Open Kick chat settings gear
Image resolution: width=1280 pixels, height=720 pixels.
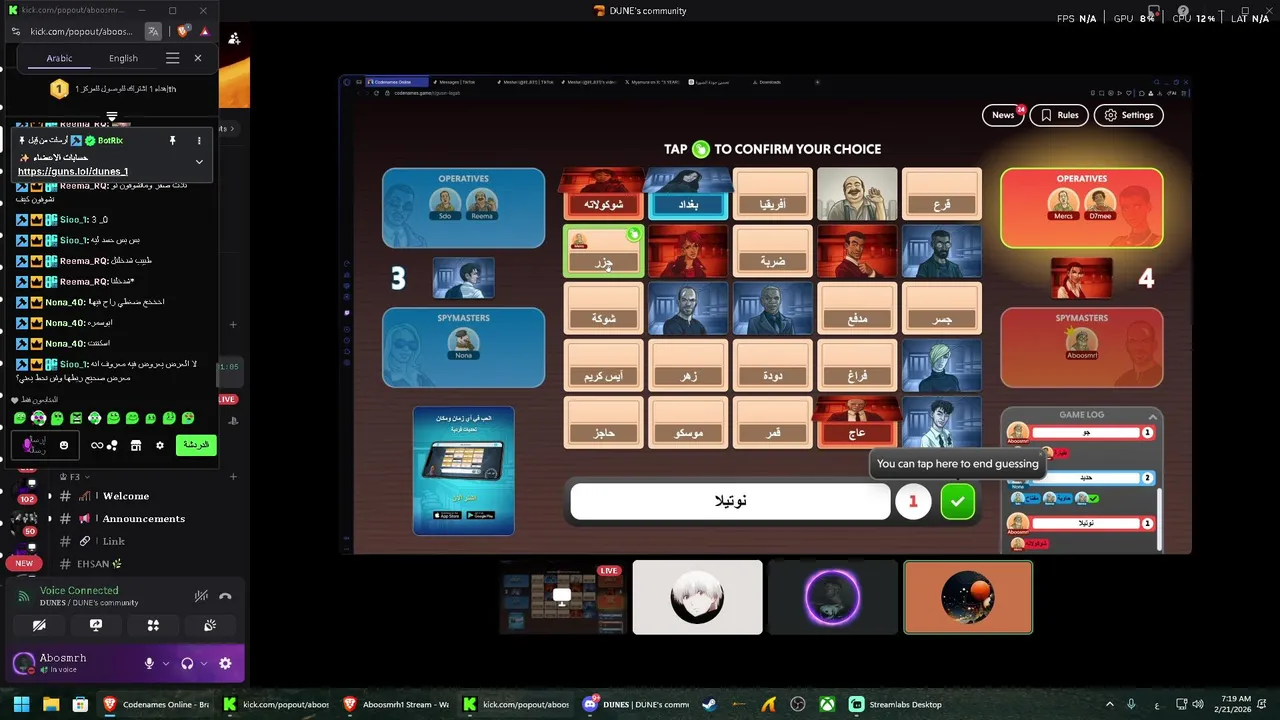(160, 445)
